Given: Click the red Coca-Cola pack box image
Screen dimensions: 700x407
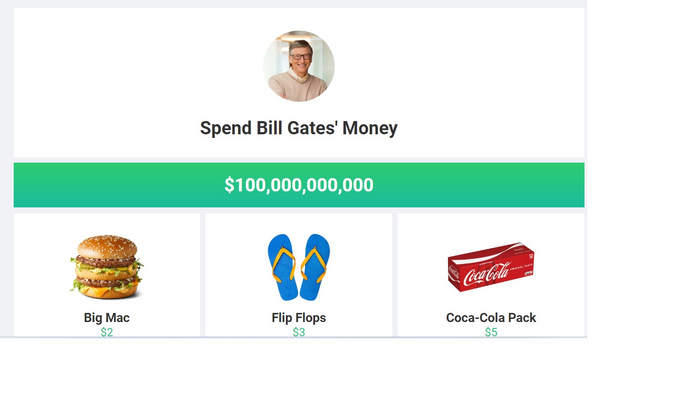Looking at the screenshot, I should click(491, 268).
